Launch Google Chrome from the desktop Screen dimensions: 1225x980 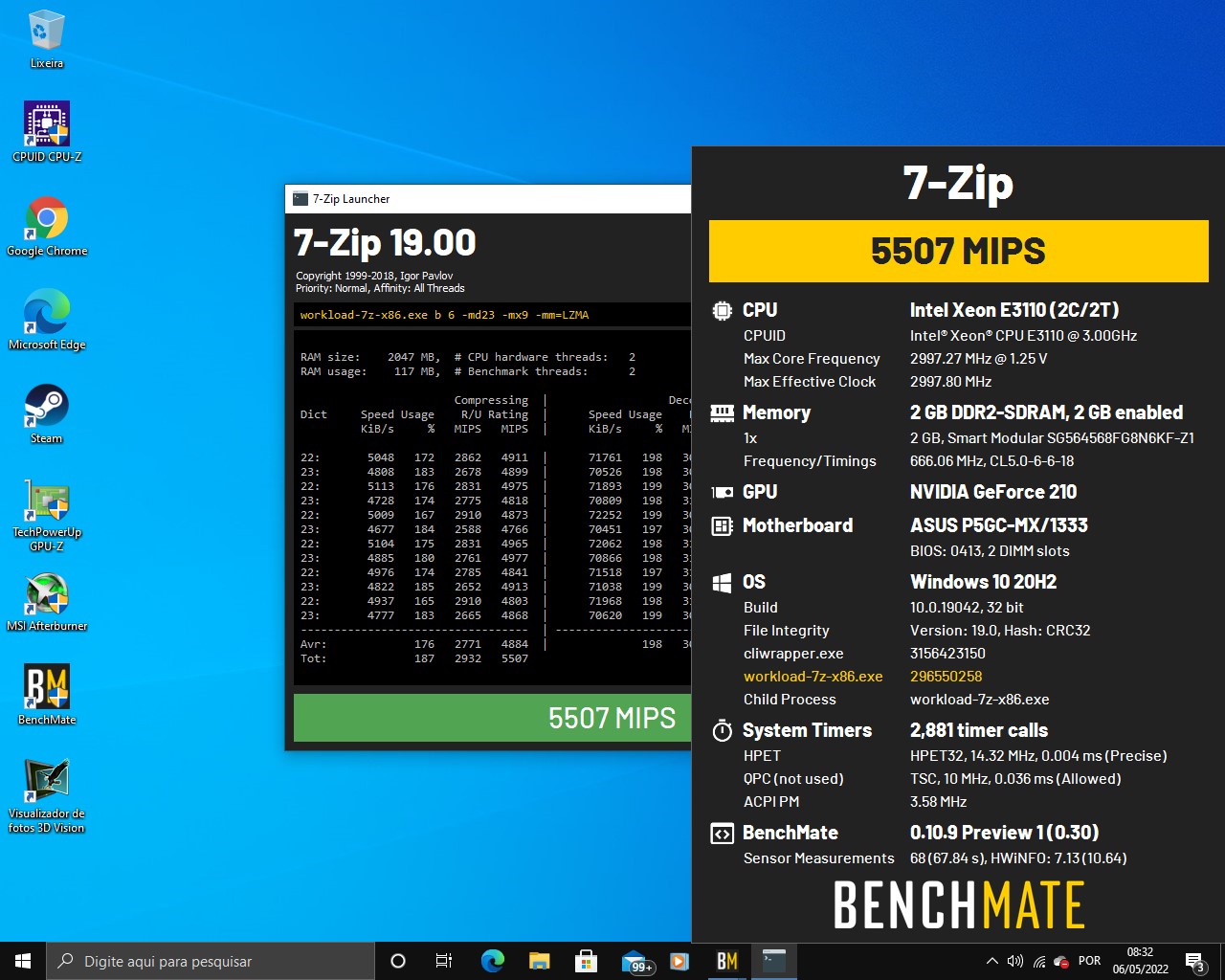pos(46,226)
